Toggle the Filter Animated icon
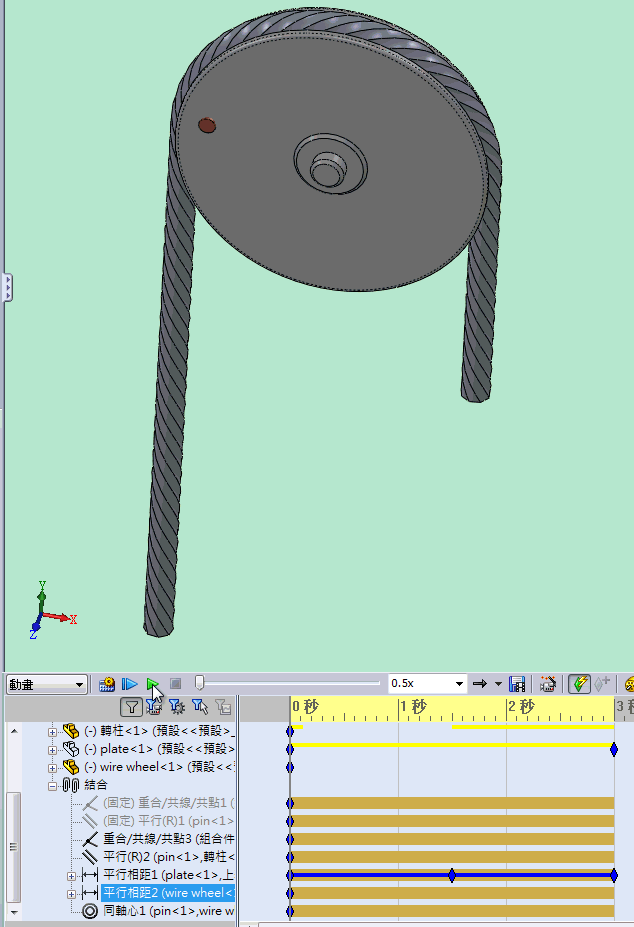Viewport: 634px width, 927px height. coord(154,706)
